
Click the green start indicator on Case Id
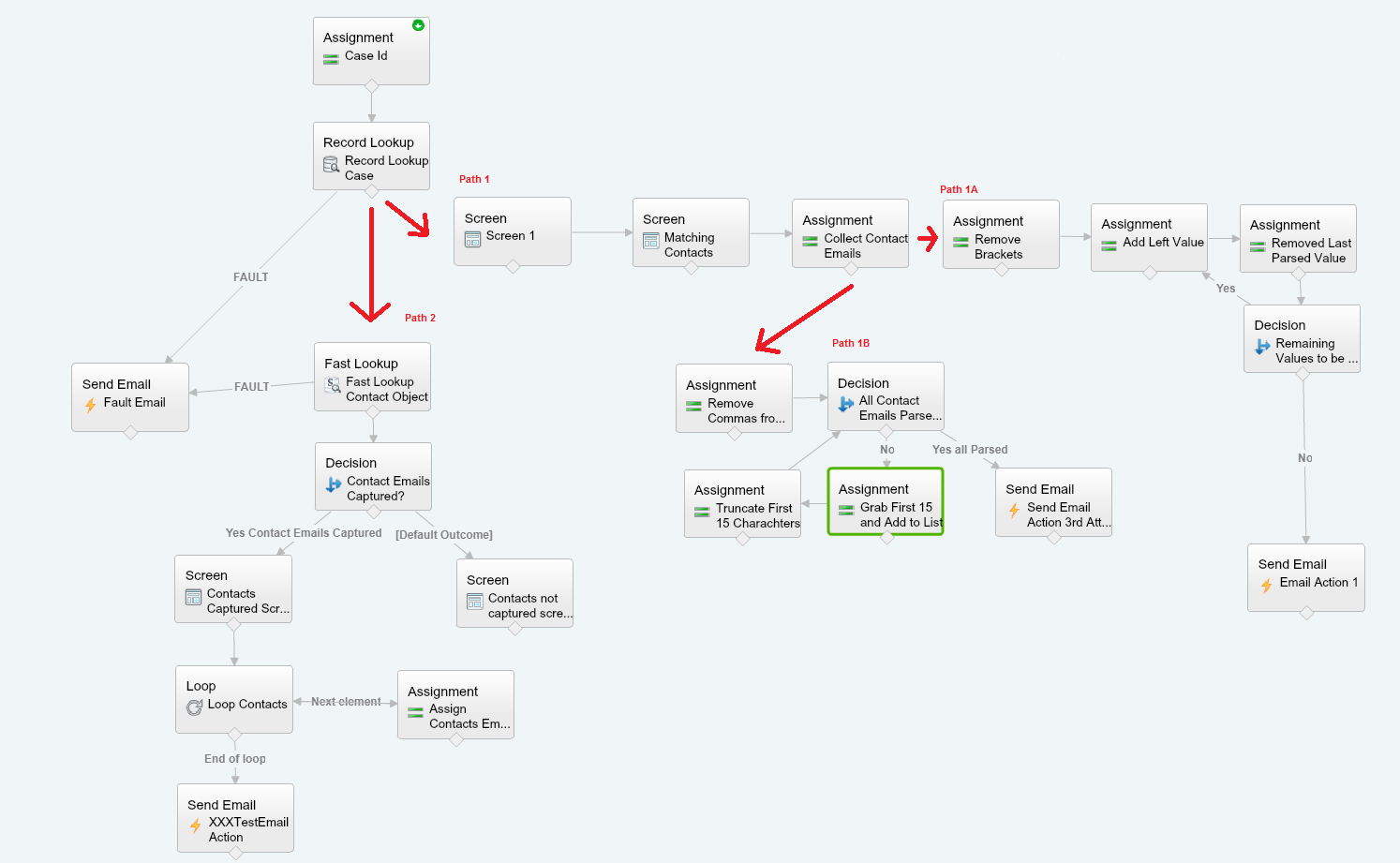418,25
